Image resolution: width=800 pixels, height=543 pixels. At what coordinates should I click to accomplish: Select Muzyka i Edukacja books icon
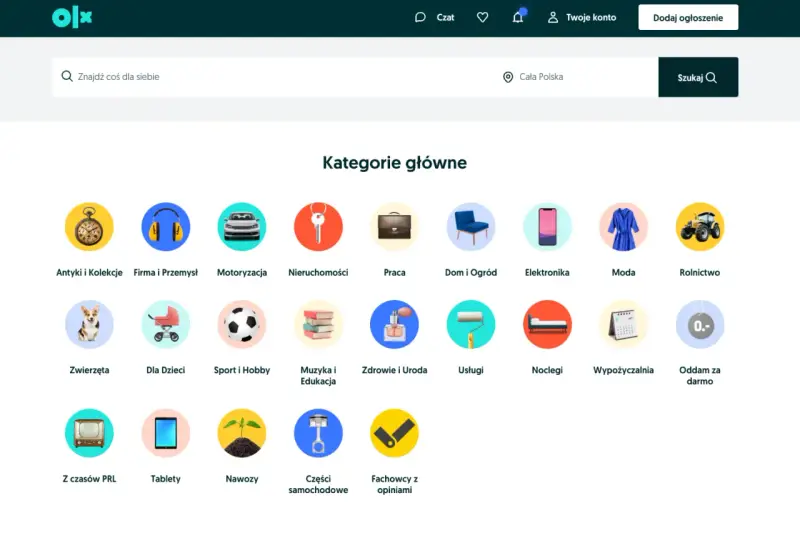click(x=318, y=325)
